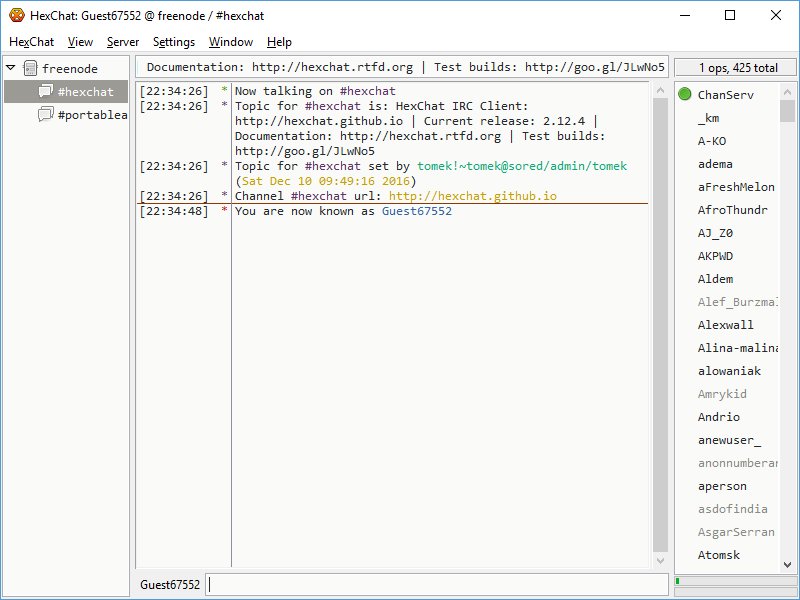Maximize the HexChat window
The image size is (800, 600).
point(730,15)
